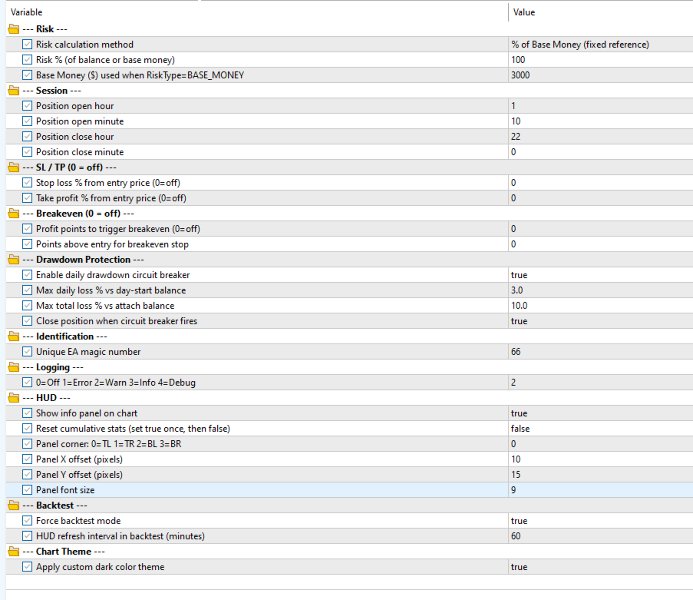Select the Logging group row label
The width and height of the screenshot is (693, 600).
[60, 367]
